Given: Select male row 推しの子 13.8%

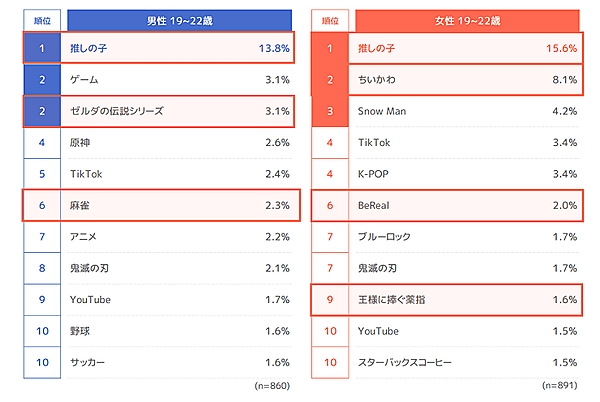Looking at the screenshot, I should tap(180, 47).
